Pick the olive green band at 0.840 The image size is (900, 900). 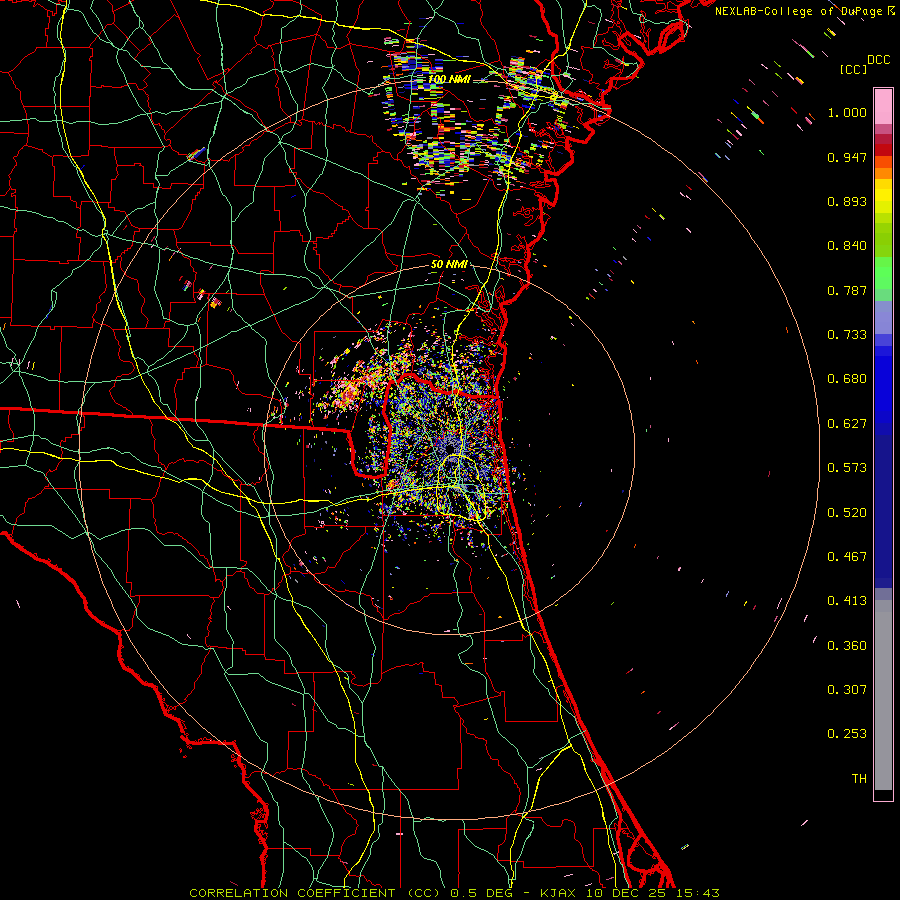pos(883,240)
